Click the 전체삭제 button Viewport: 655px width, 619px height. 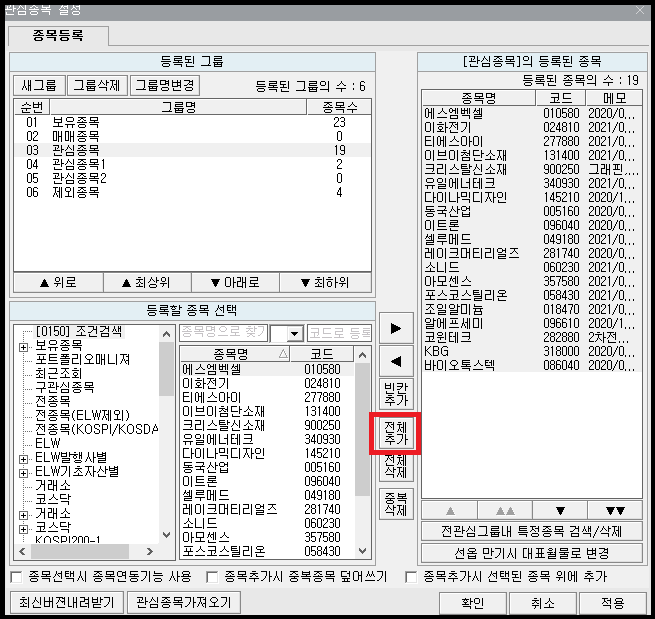[x=396, y=467]
